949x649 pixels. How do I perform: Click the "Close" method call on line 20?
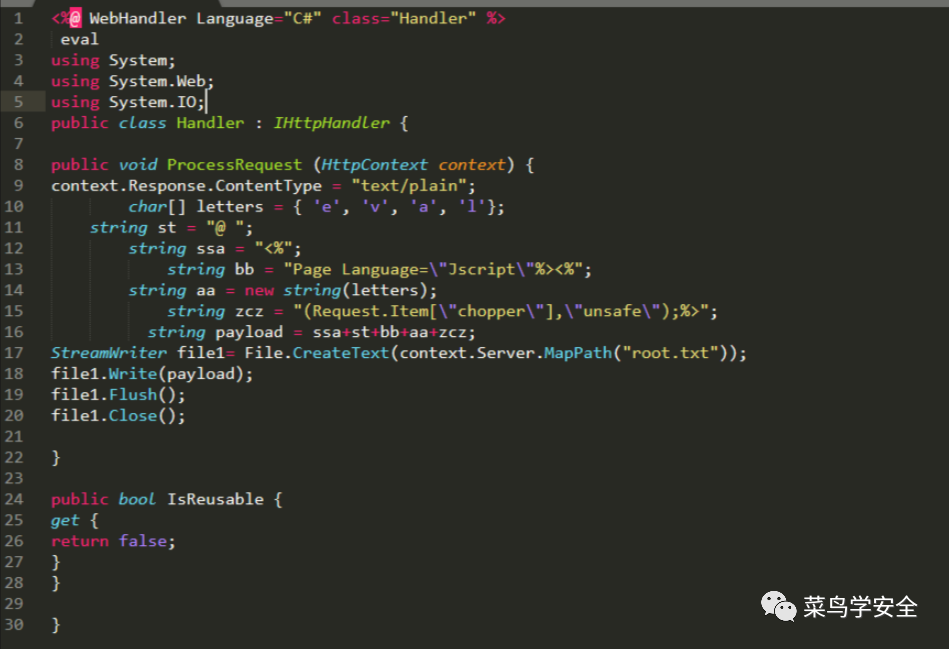point(133,416)
